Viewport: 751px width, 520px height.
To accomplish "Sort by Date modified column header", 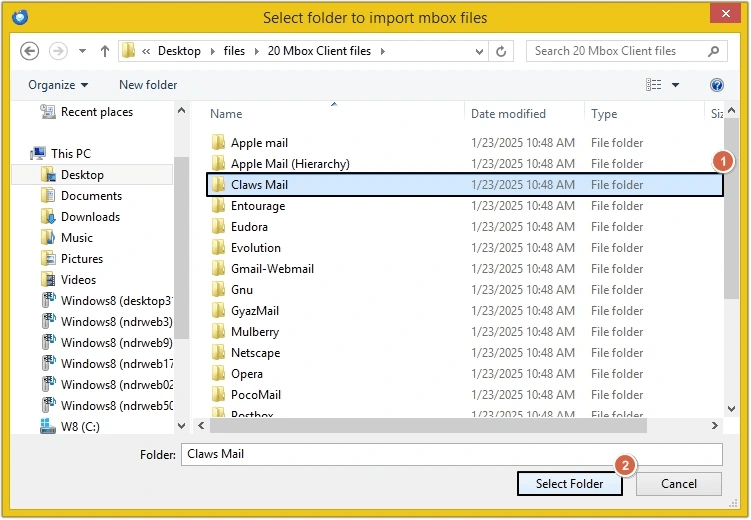I will click(508, 114).
